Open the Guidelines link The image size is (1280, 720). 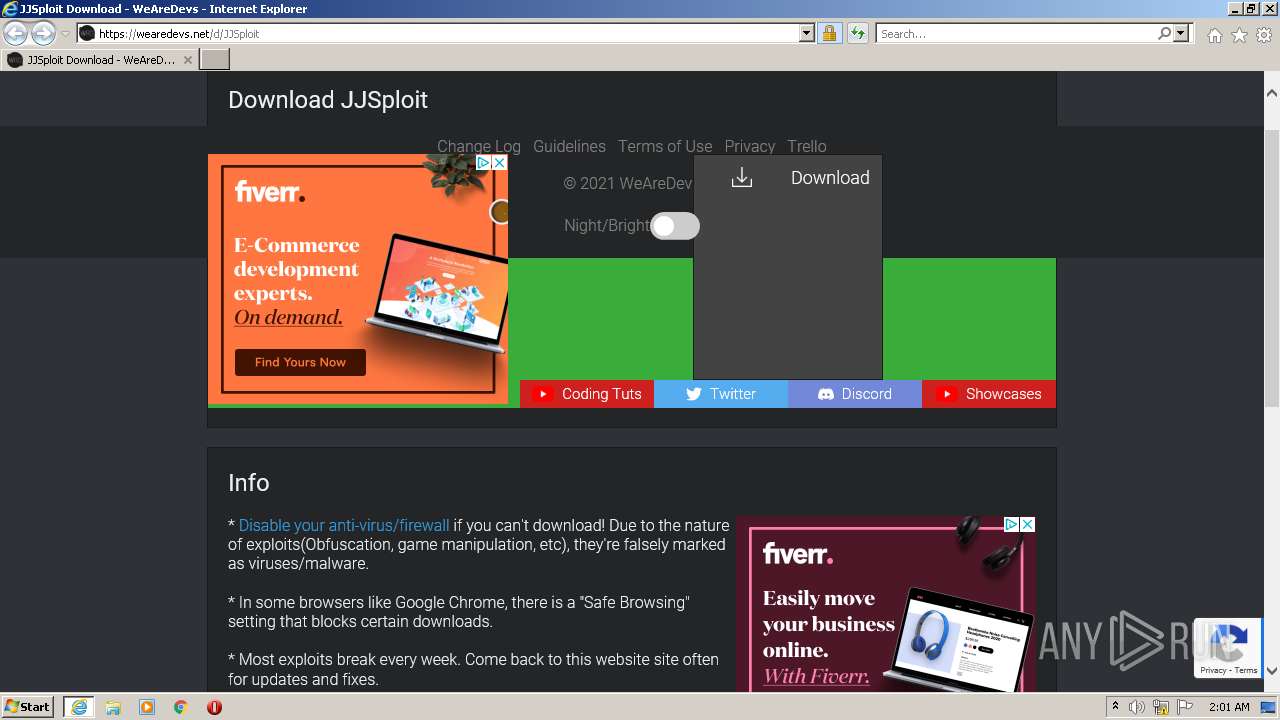coord(569,146)
